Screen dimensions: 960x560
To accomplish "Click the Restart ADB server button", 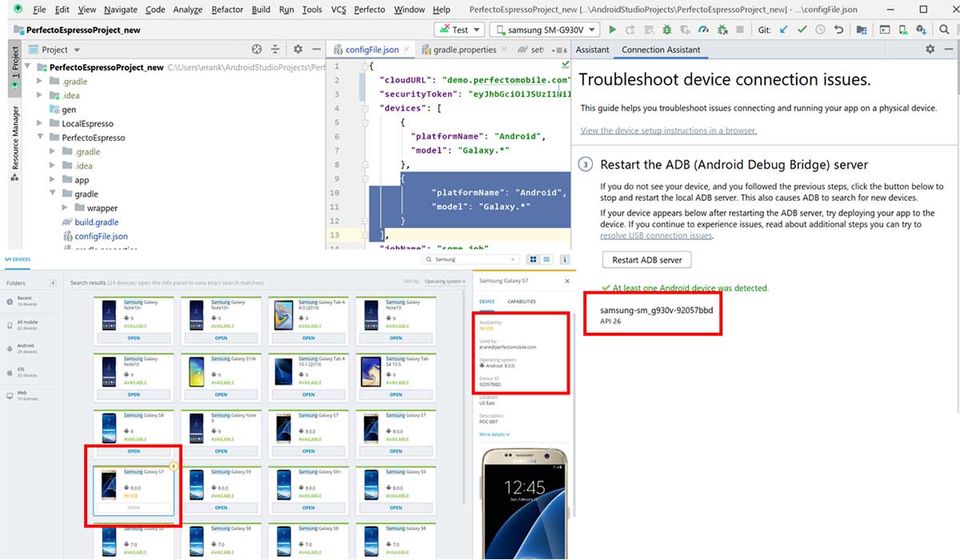I will point(647,259).
